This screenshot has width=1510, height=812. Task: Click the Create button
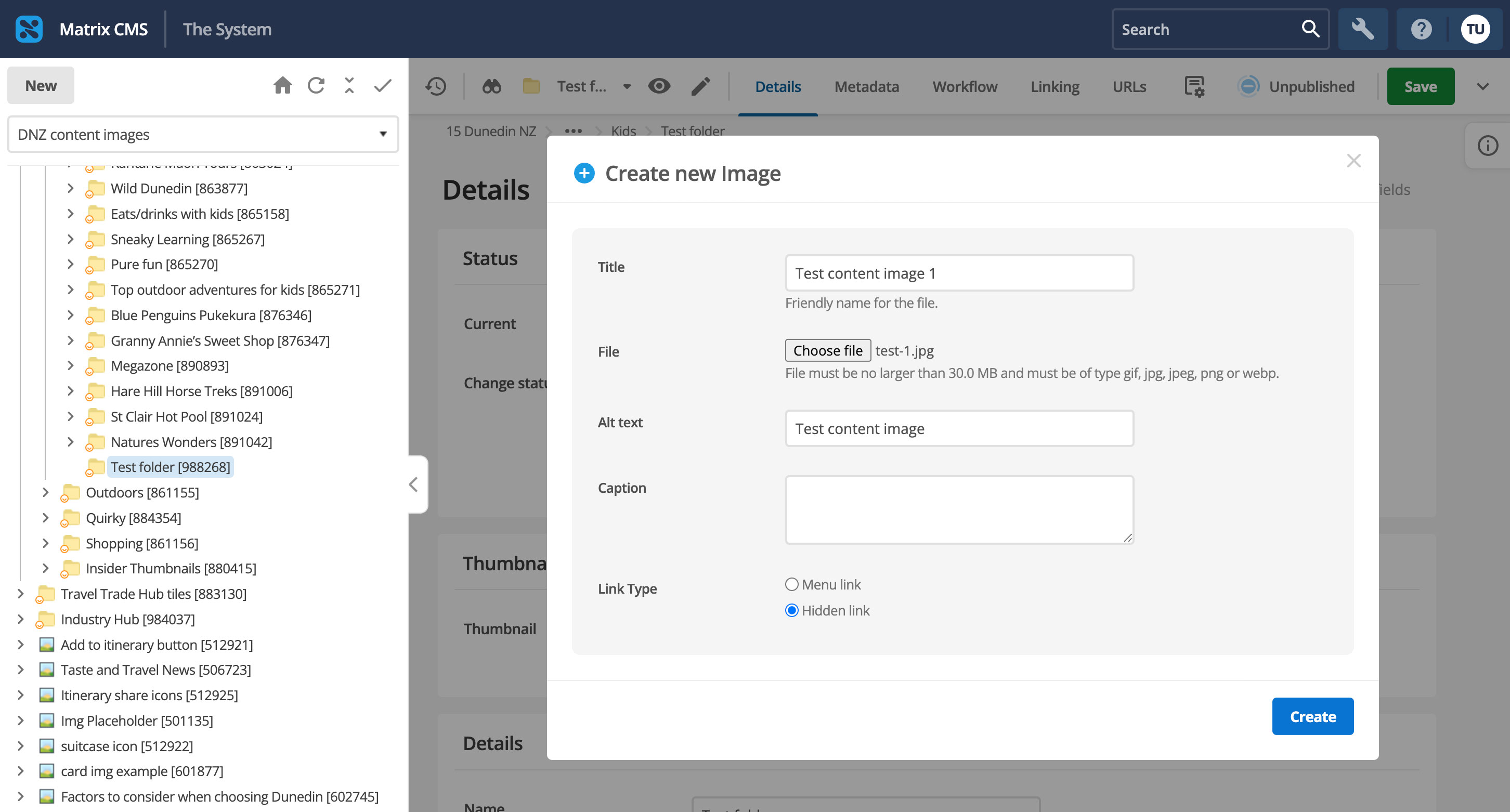1312,716
